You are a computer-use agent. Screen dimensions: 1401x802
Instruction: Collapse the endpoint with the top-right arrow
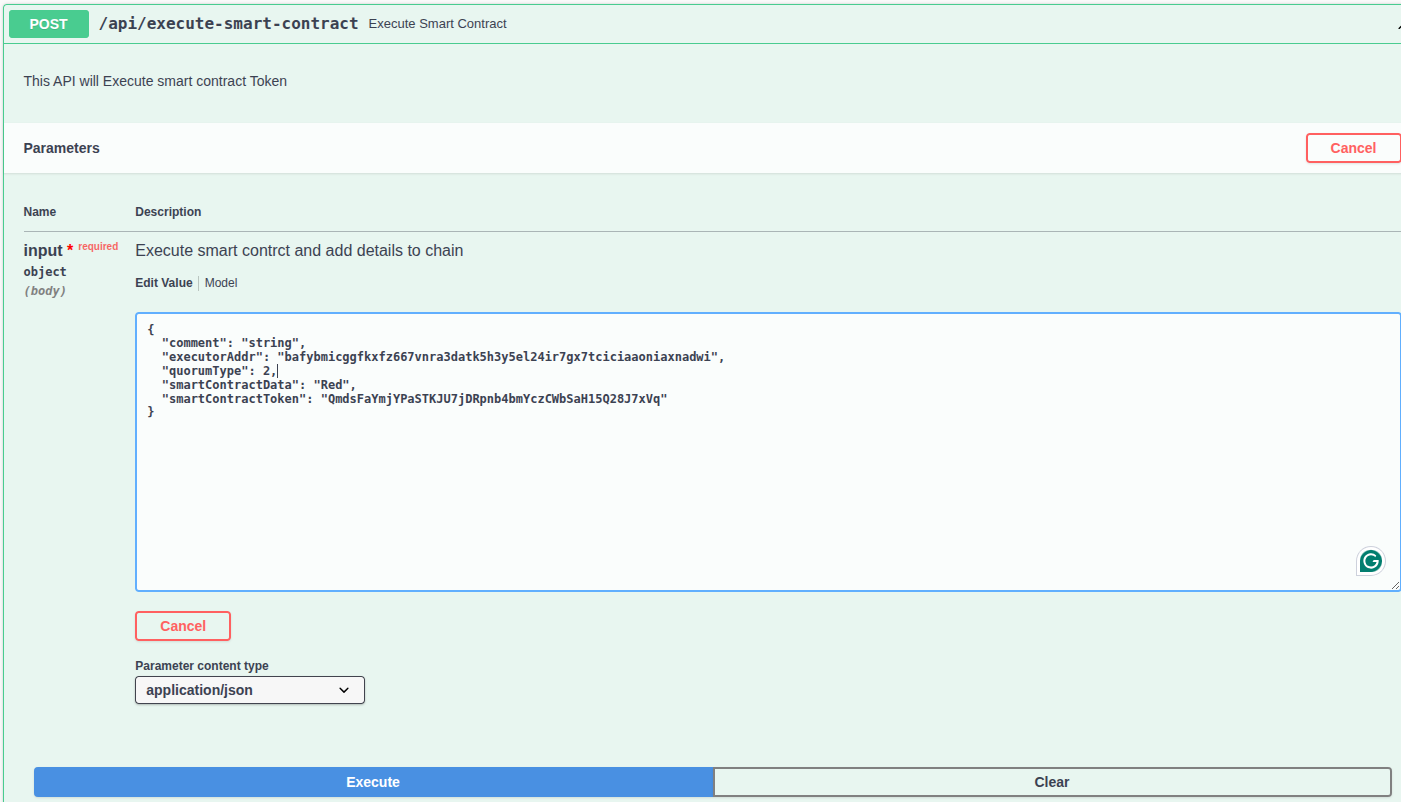[1397, 26]
